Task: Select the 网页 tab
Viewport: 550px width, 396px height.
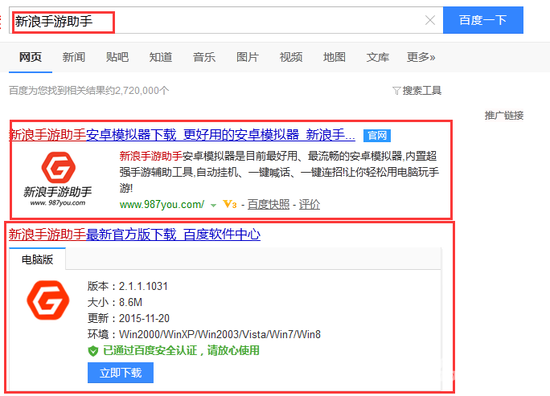Action: pos(31,57)
